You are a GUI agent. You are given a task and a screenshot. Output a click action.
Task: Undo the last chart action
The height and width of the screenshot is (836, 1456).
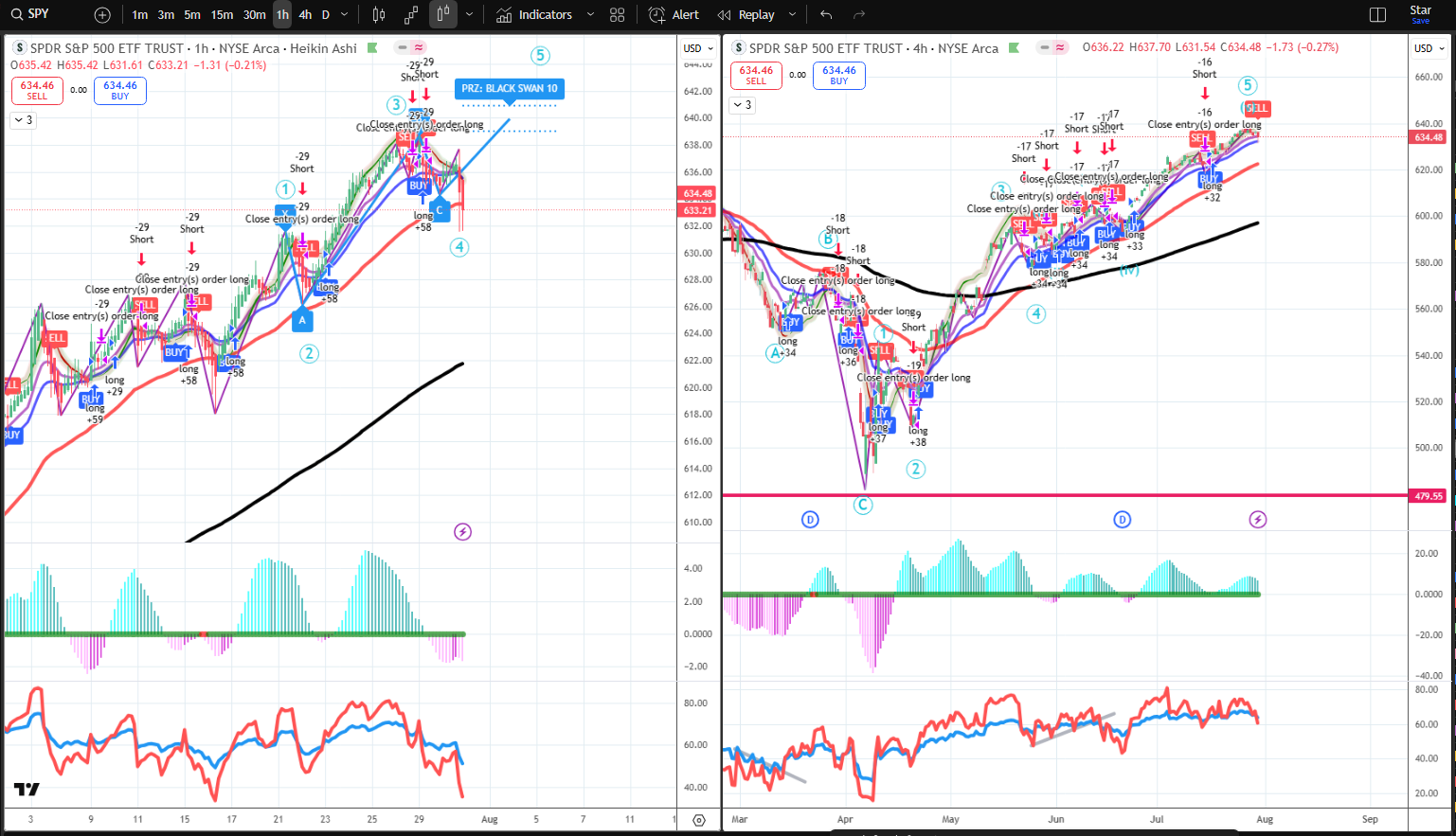tap(826, 15)
